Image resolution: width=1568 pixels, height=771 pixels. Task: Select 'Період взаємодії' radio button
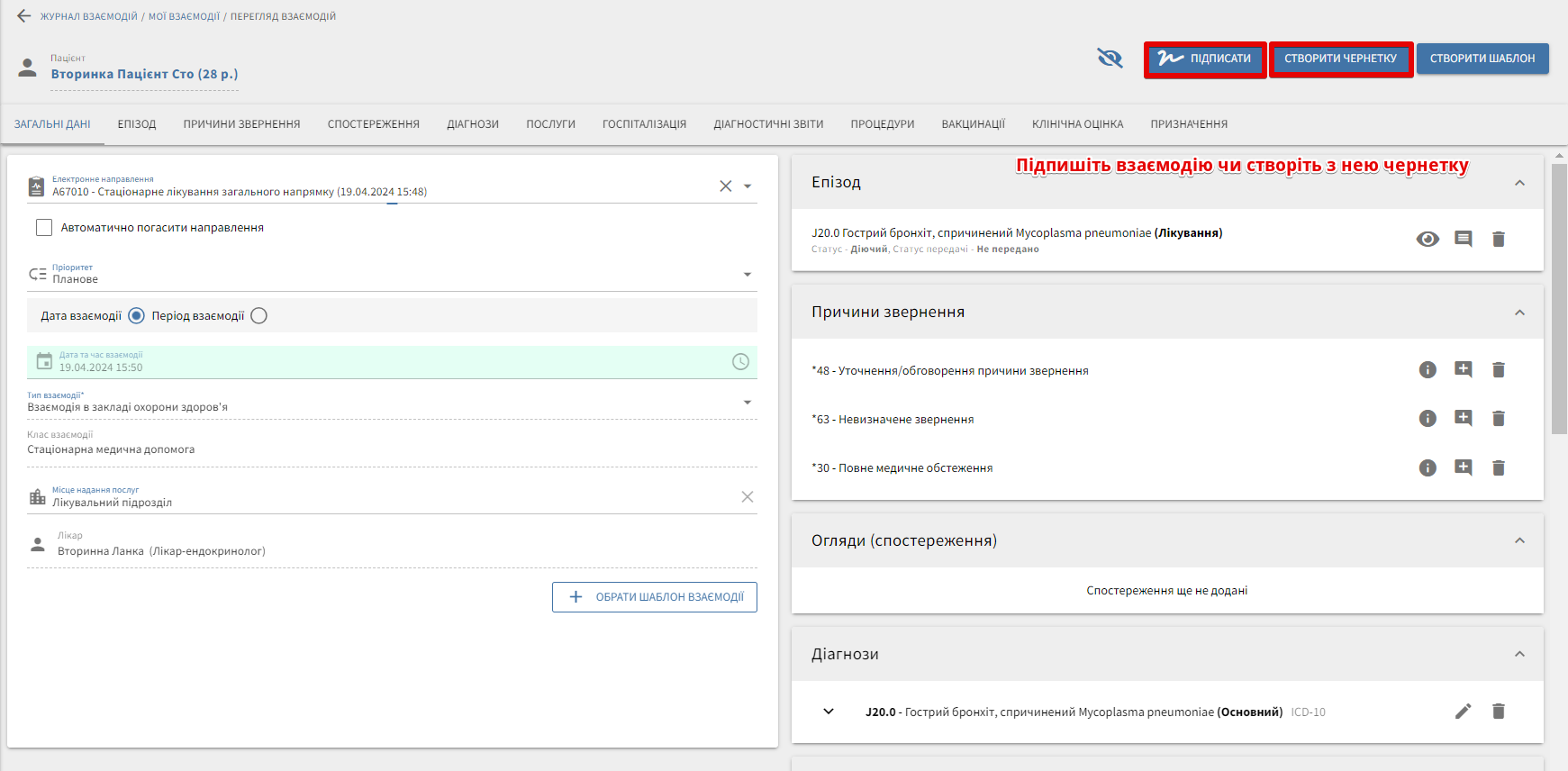(x=259, y=316)
